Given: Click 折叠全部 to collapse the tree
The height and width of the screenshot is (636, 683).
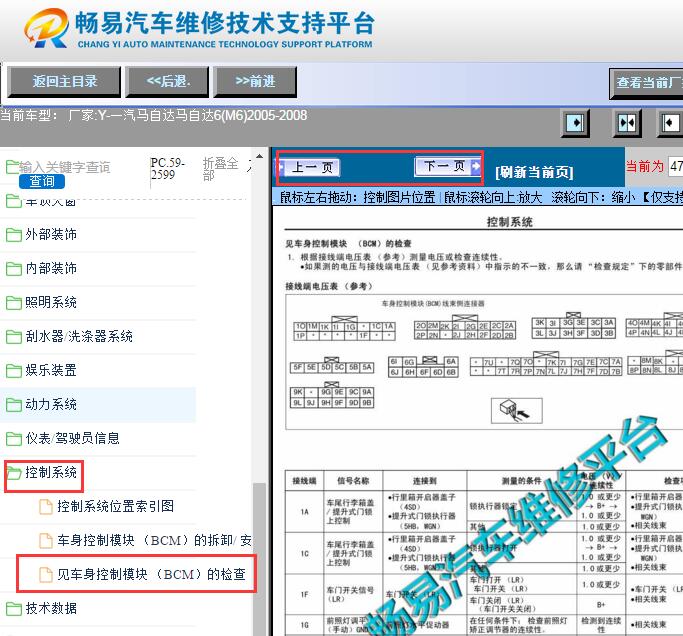Looking at the screenshot, I should [x=220, y=169].
